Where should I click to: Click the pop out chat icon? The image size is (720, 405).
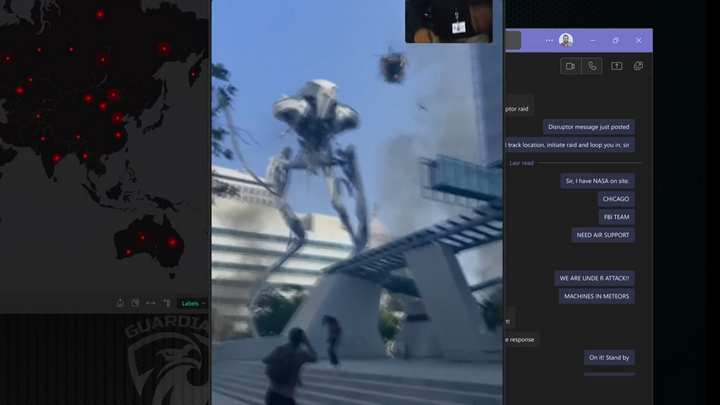click(x=638, y=66)
